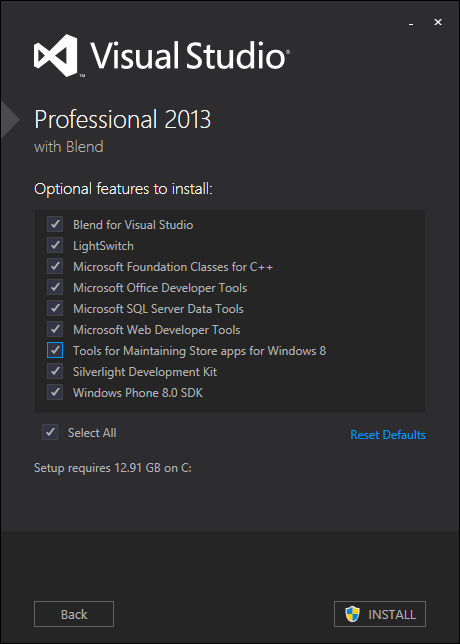Image resolution: width=460 pixels, height=644 pixels.
Task: Uncheck Microsoft Foundation Classes for C++
Action: 55,267
